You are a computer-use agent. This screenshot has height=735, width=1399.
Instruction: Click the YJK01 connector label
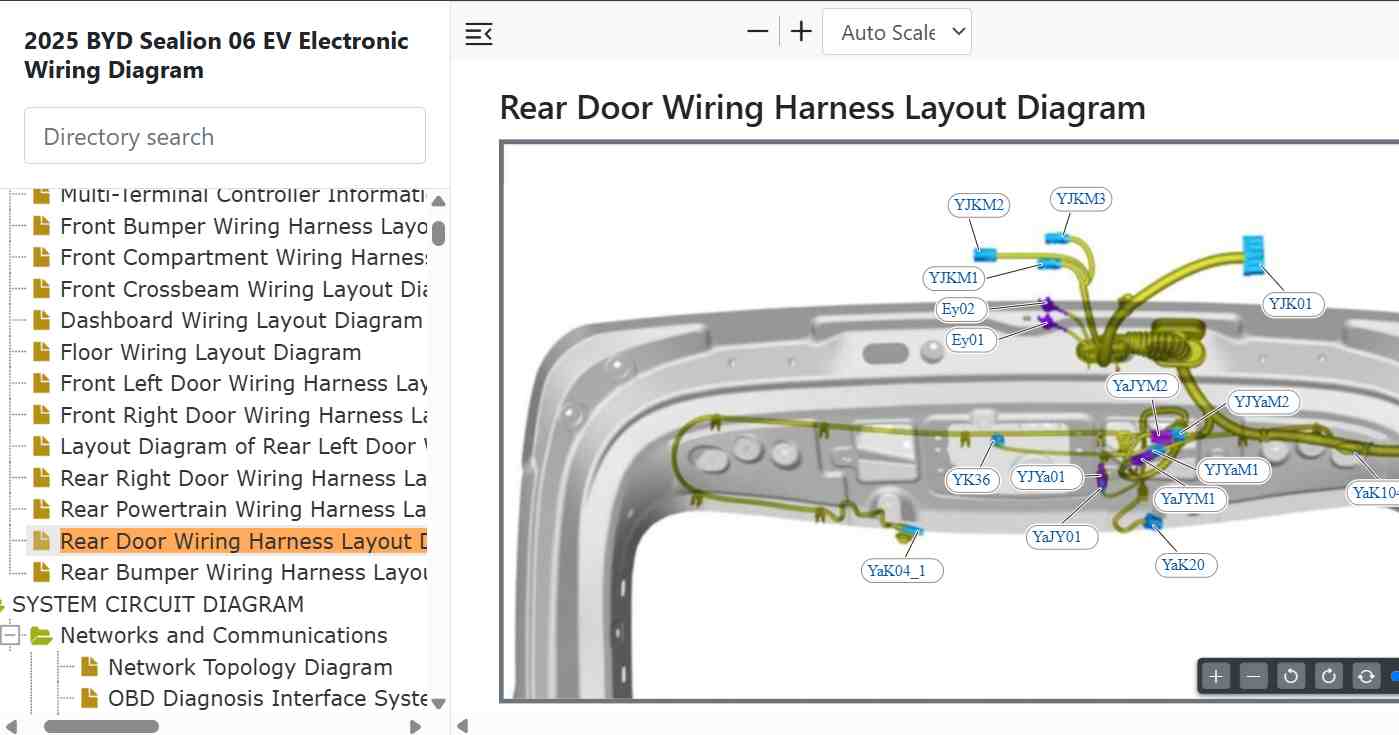pyautogui.click(x=1295, y=304)
